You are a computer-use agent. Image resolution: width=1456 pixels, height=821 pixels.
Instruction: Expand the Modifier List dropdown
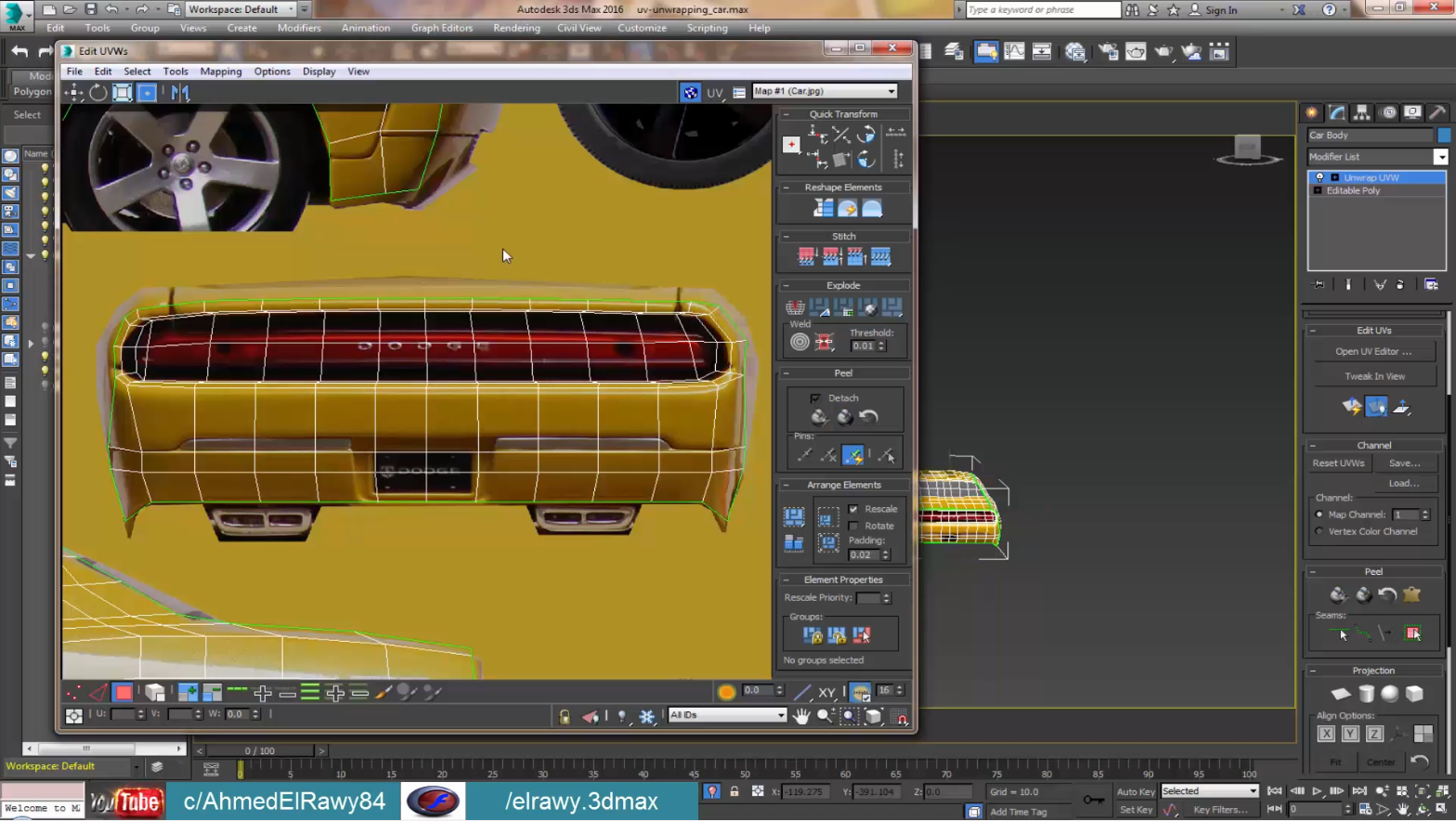1440,157
